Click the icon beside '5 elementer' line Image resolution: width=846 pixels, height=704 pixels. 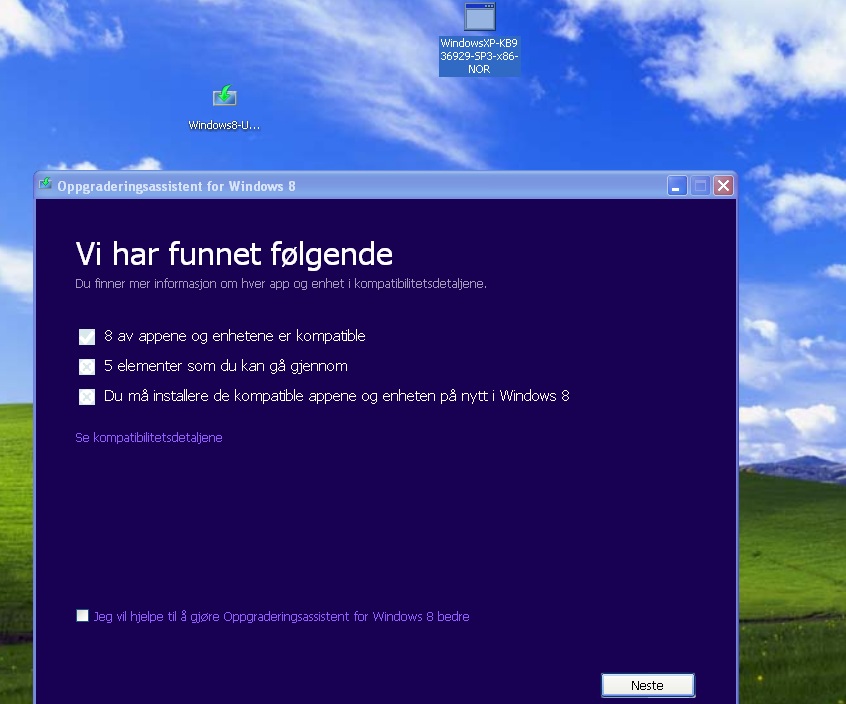click(87, 367)
